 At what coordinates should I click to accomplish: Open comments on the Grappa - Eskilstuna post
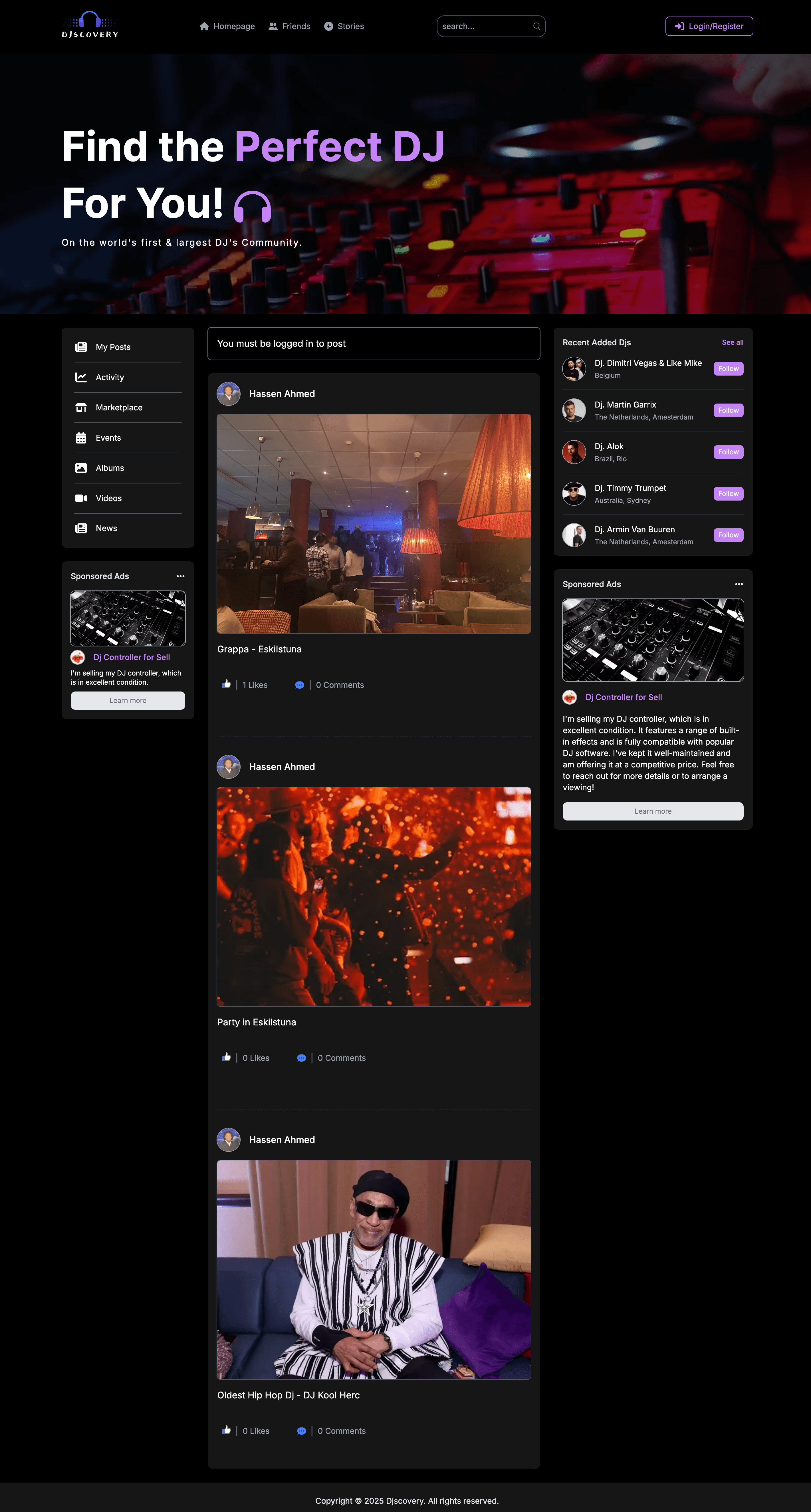pyautogui.click(x=300, y=684)
